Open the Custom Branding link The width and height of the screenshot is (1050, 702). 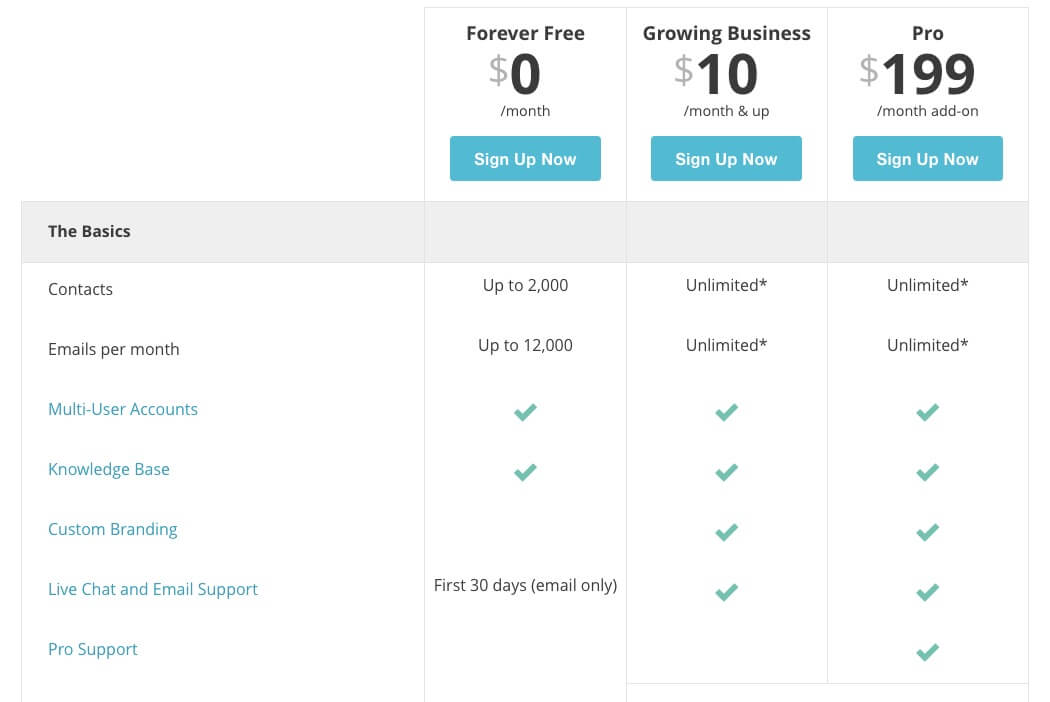tap(112, 529)
